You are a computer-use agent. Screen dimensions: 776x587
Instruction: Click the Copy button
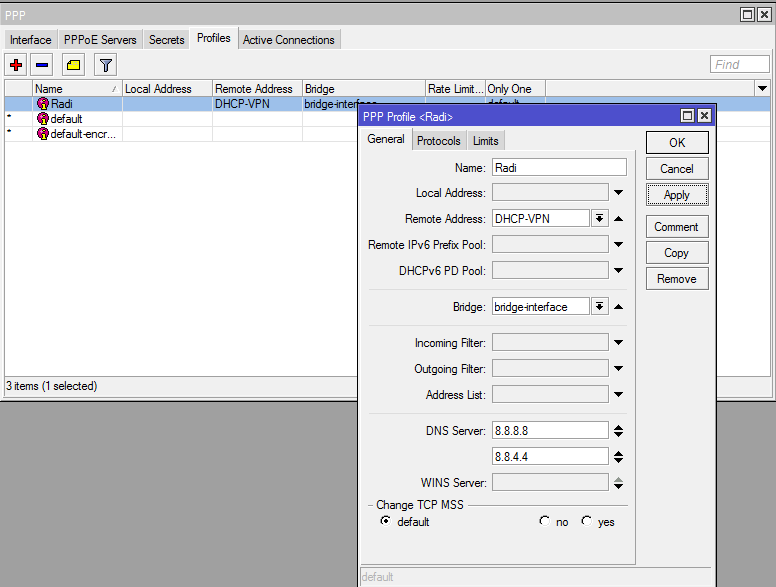click(x=677, y=253)
